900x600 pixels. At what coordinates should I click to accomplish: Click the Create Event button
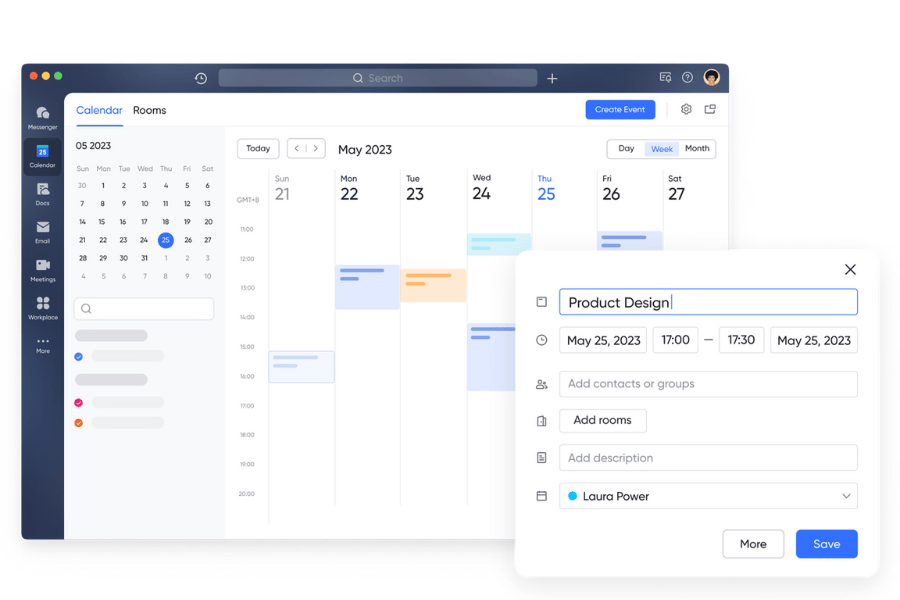click(620, 110)
